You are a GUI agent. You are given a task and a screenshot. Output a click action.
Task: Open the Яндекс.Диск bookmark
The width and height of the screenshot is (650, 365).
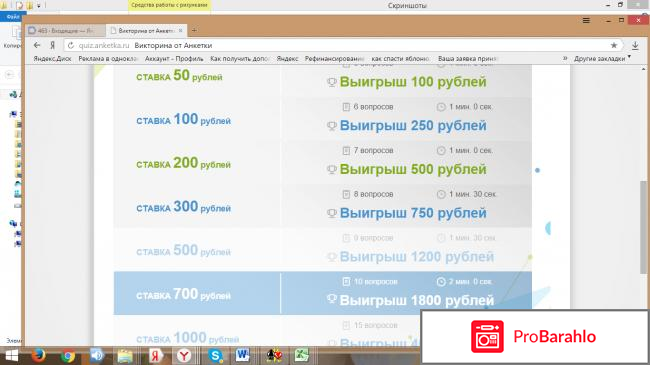pyautogui.click(x=53, y=59)
